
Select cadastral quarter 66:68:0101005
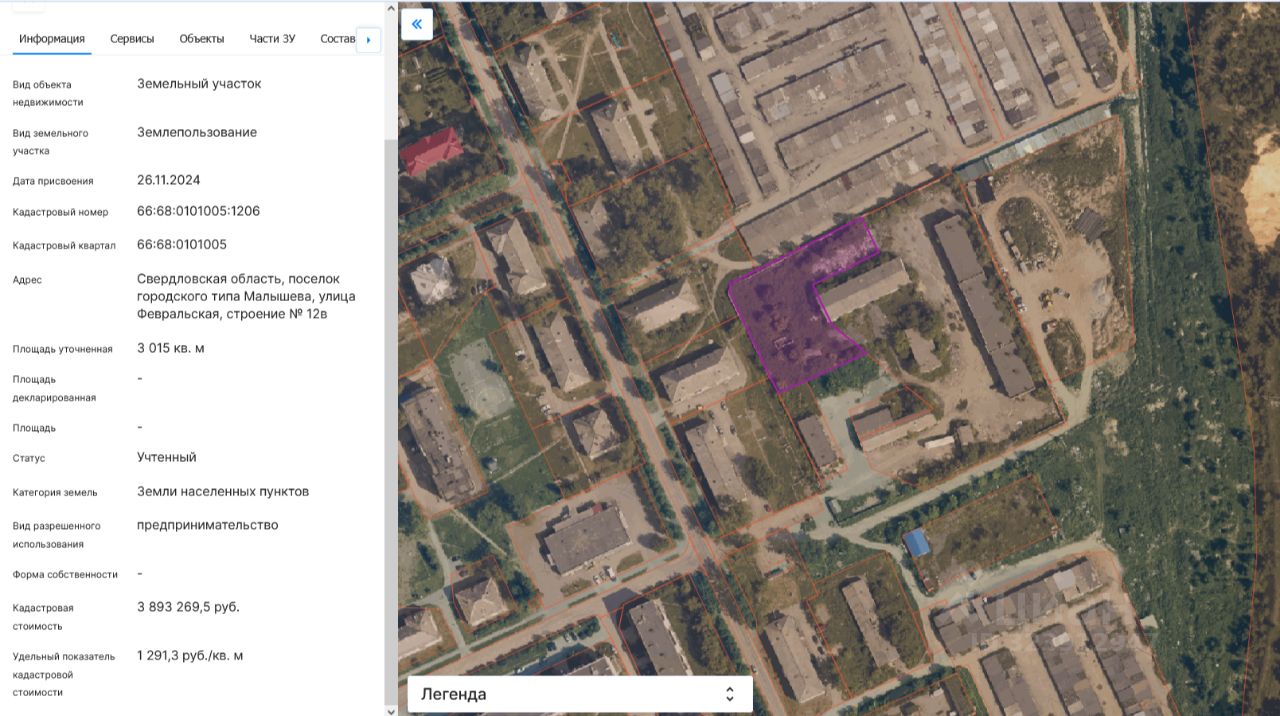pos(182,245)
